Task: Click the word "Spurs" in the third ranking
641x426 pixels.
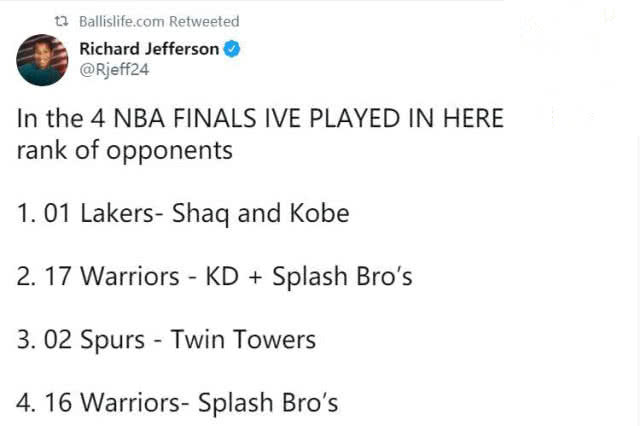Action: (112, 340)
